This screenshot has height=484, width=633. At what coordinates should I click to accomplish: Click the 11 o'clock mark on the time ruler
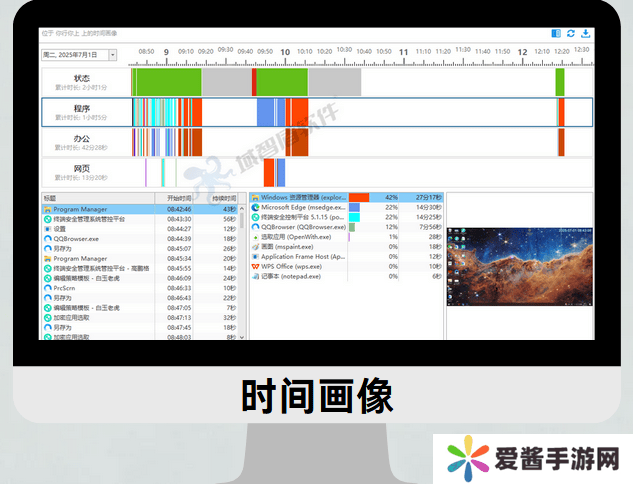tap(403, 52)
